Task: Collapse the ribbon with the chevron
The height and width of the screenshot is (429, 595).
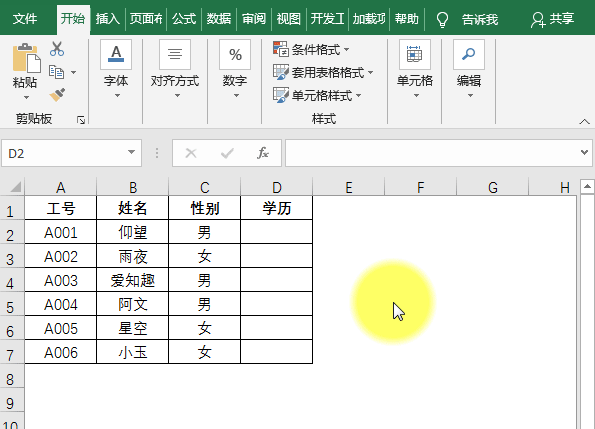Action: [584, 122]
